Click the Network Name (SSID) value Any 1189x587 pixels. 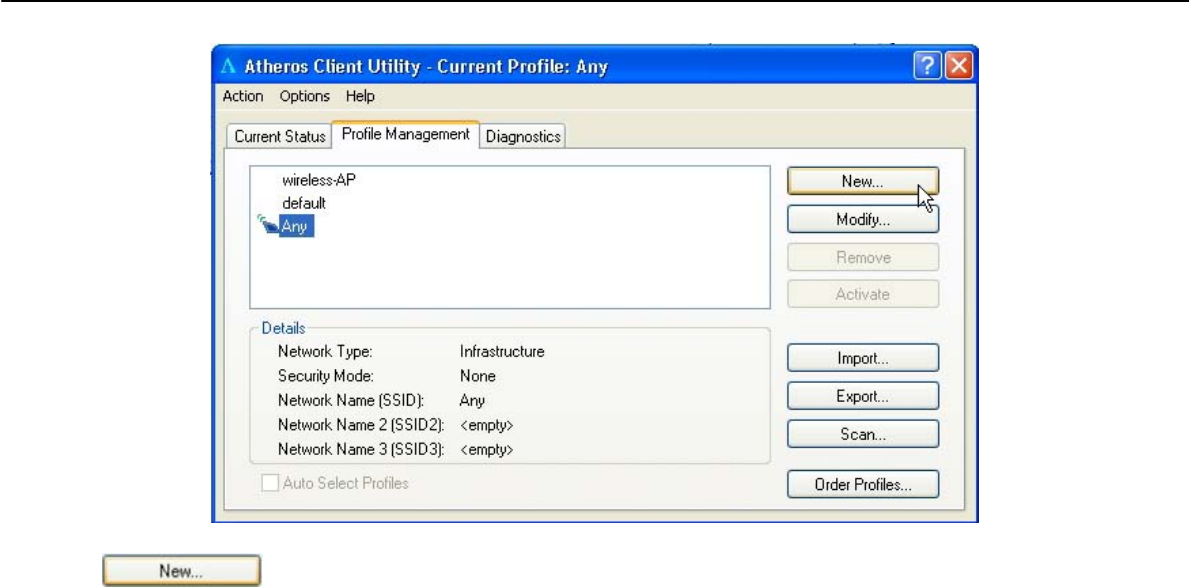point(472,400)
